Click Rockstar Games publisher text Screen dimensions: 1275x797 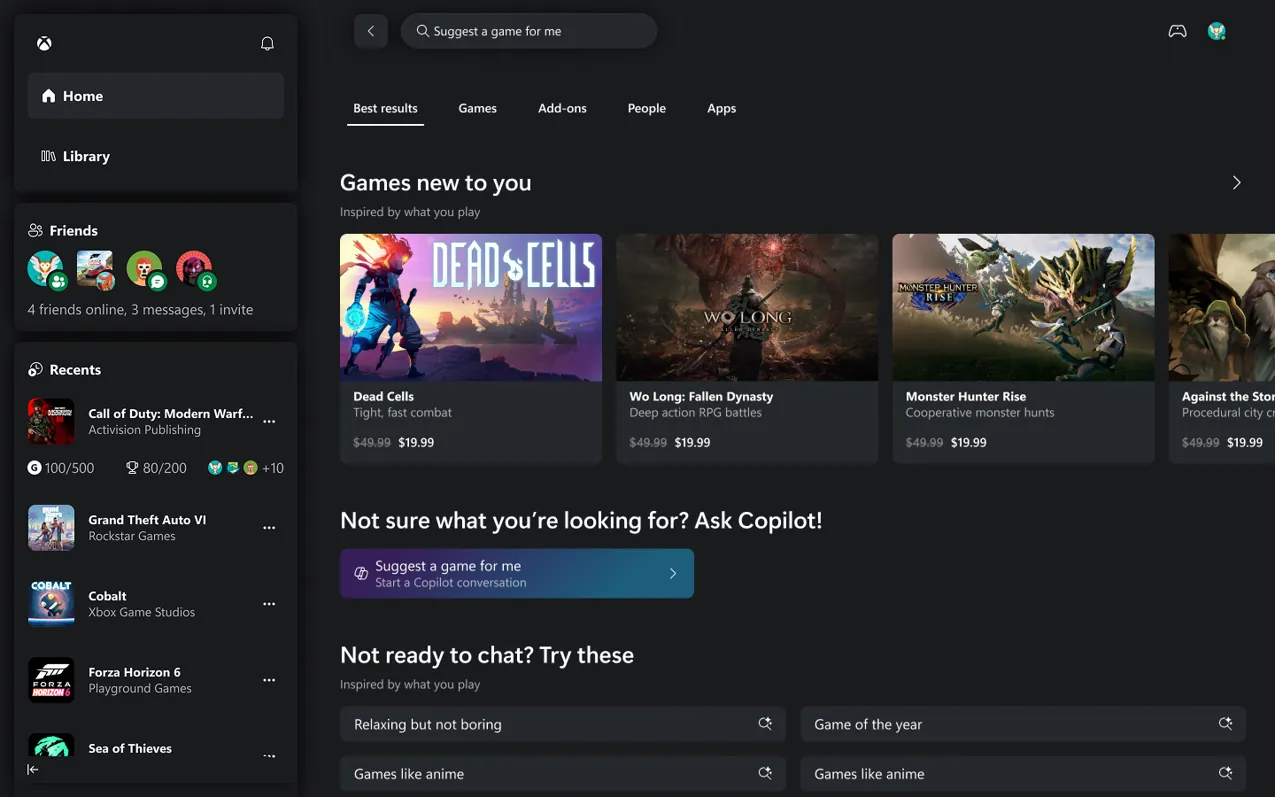(x=132, y=536)
